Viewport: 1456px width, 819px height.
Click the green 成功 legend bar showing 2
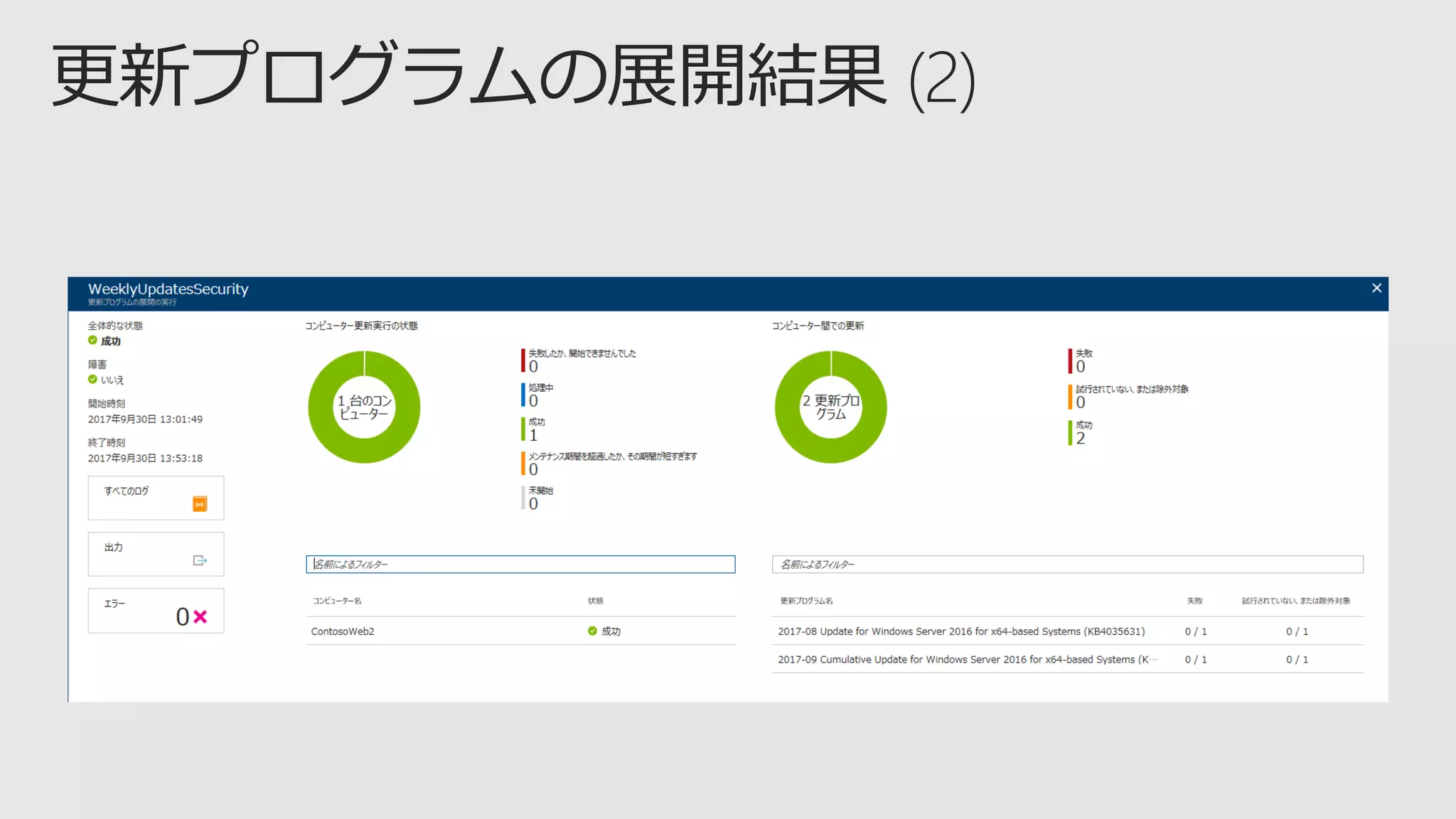tap(1071, 433)
